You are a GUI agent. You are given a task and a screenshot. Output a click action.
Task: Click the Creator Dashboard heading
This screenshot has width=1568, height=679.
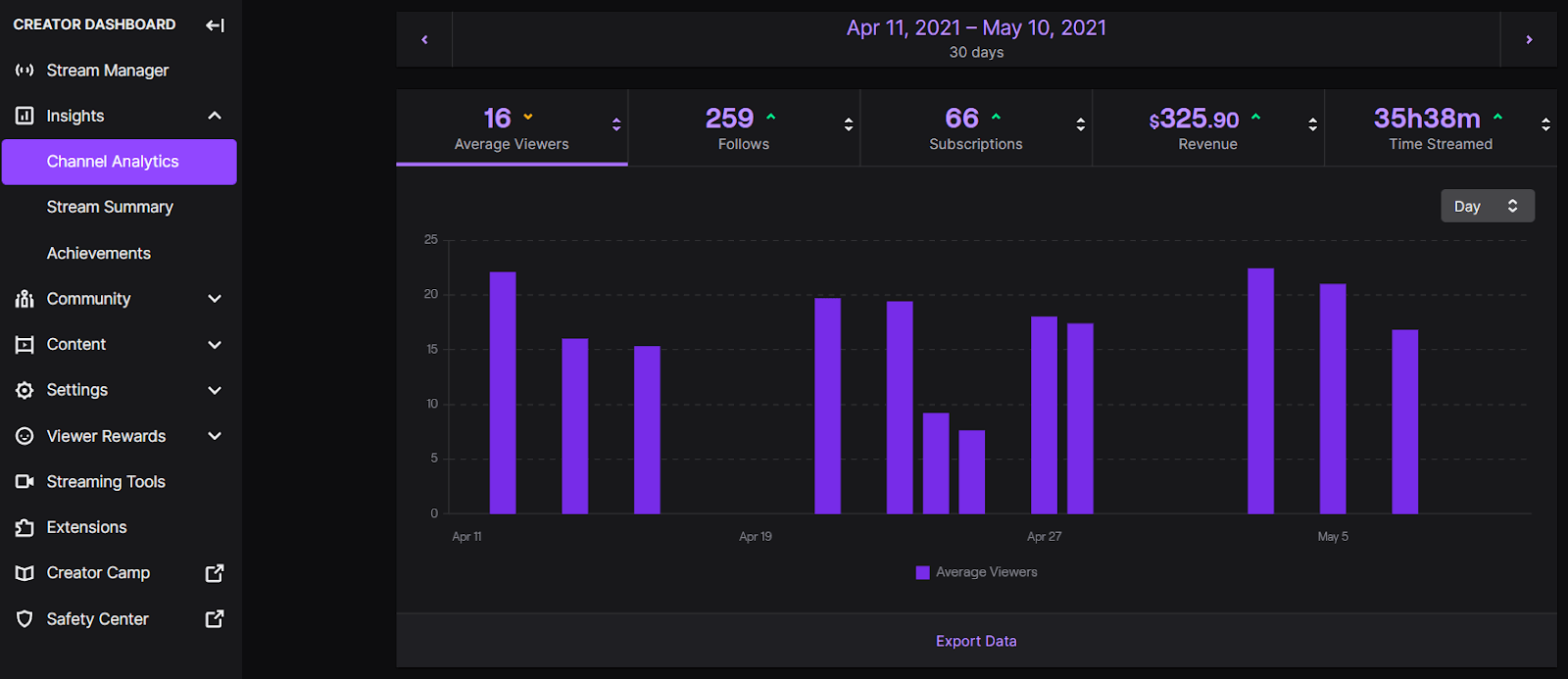(94, 24)
